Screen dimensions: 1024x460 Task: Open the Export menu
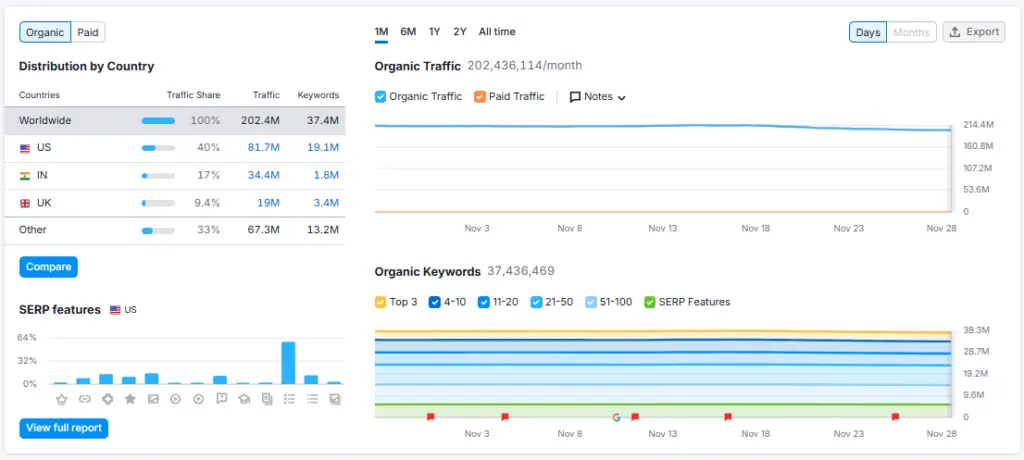pyautogui.click(x=974, y=32)
